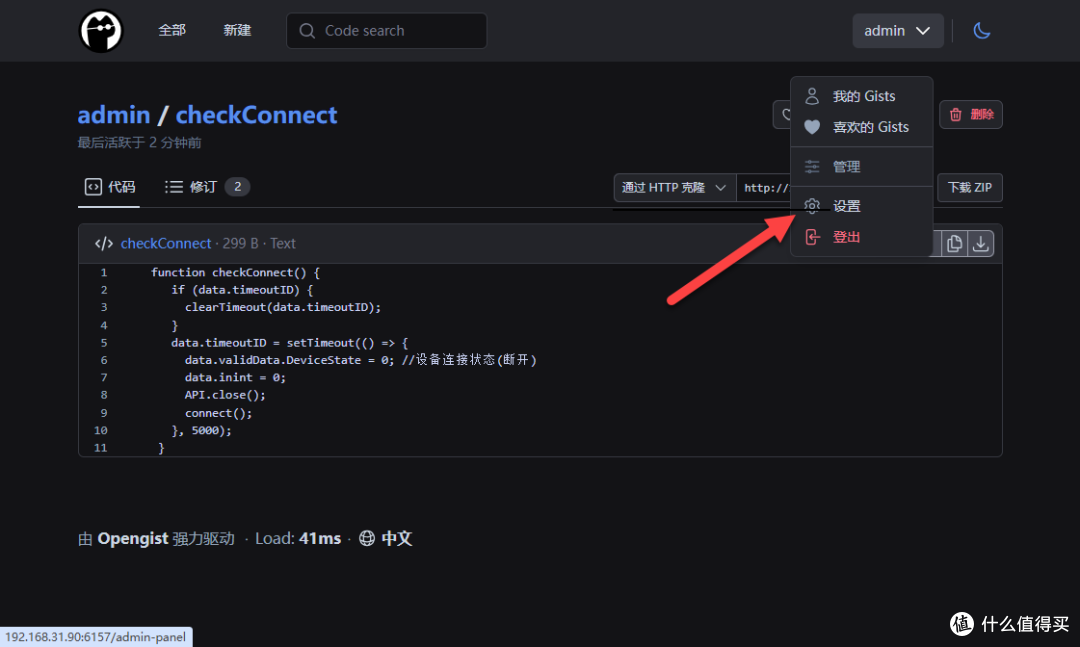The width and height of the screenshot is (1080, 647).
Task: Click the admin link in title
Action: pos(114,114)
